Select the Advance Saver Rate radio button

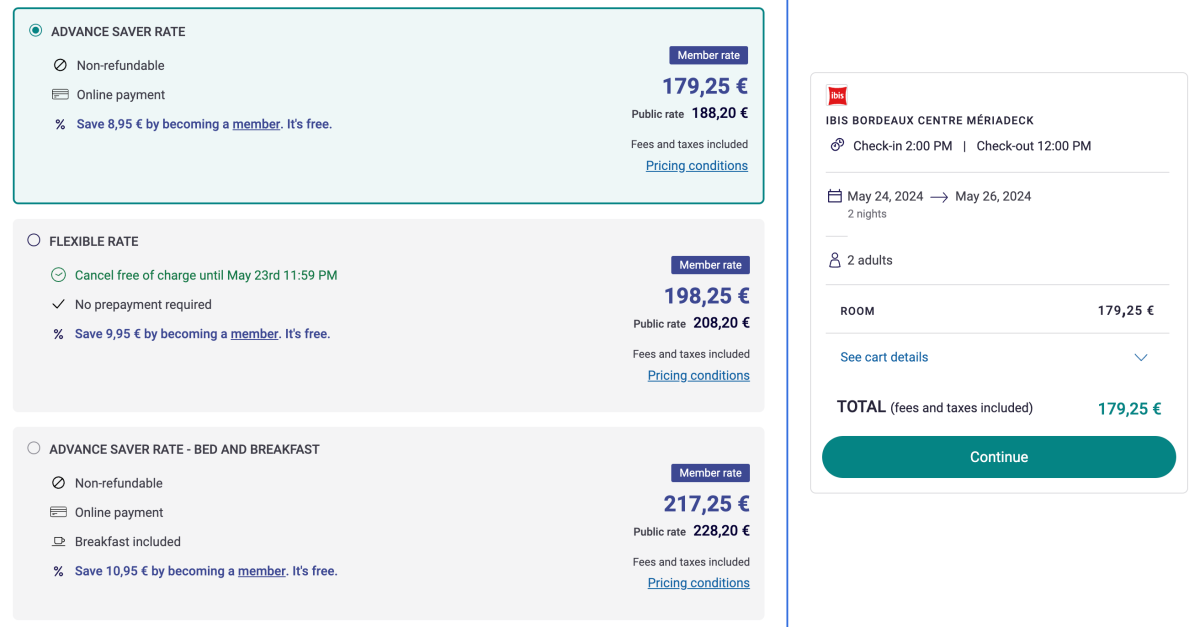(x=36, y=31)
